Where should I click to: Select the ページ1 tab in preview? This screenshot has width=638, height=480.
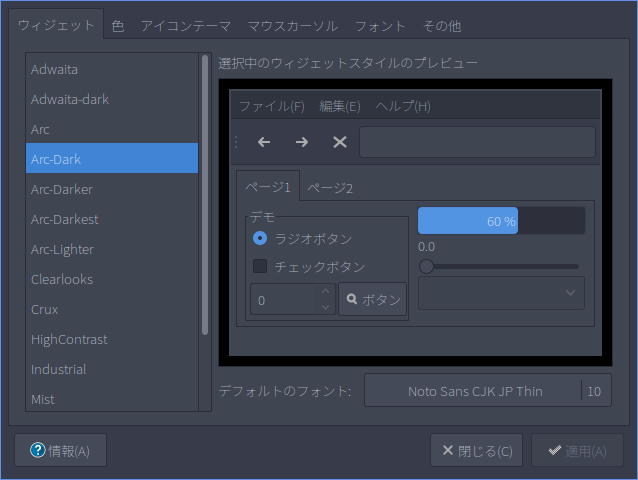pyautogui.click(x=268, y=187)
